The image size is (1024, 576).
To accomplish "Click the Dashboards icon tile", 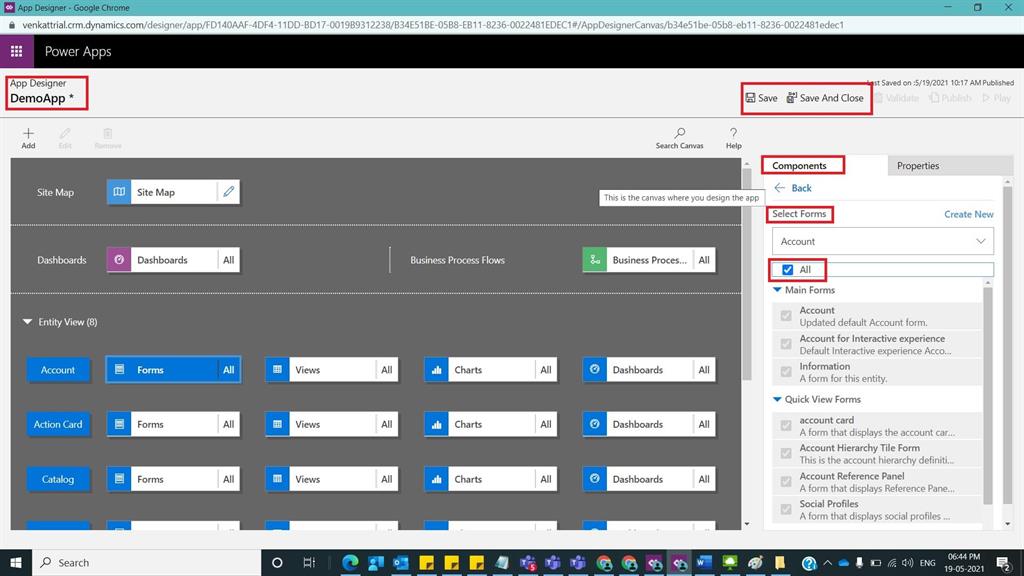I will coord(119,259).
